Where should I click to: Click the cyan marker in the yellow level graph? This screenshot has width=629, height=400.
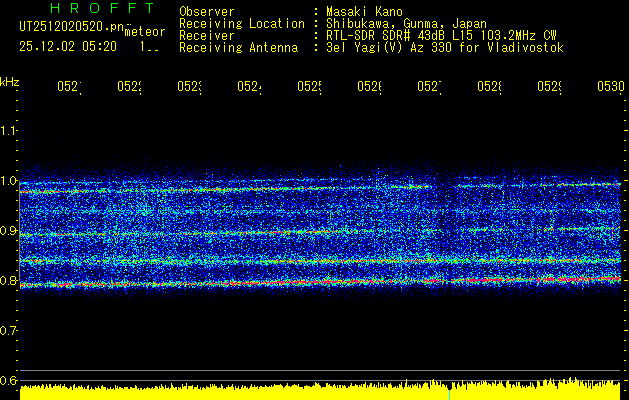pyautogui.click(x=449, y=394)
